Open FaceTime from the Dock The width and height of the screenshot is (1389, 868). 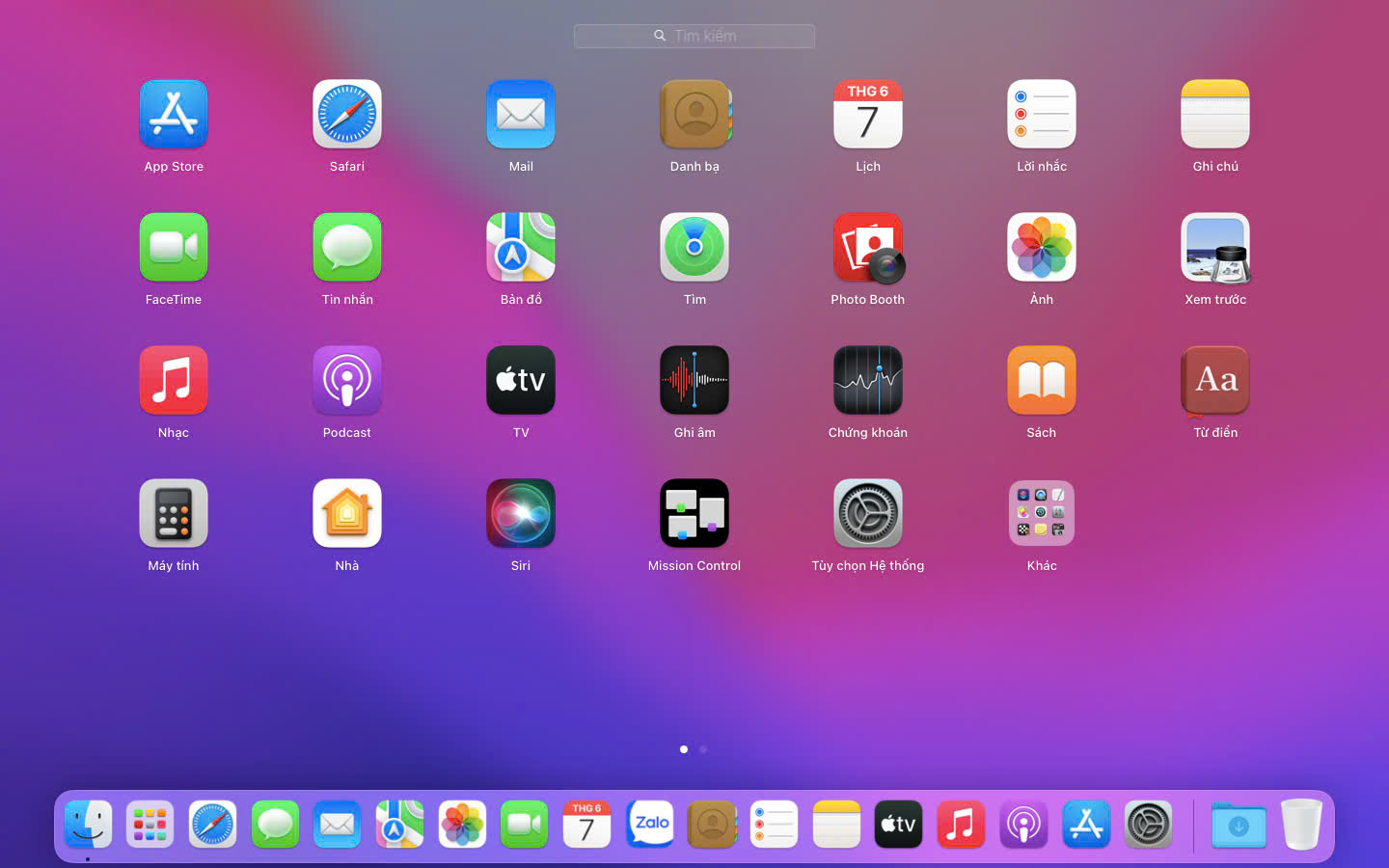[x=524, y=825]
